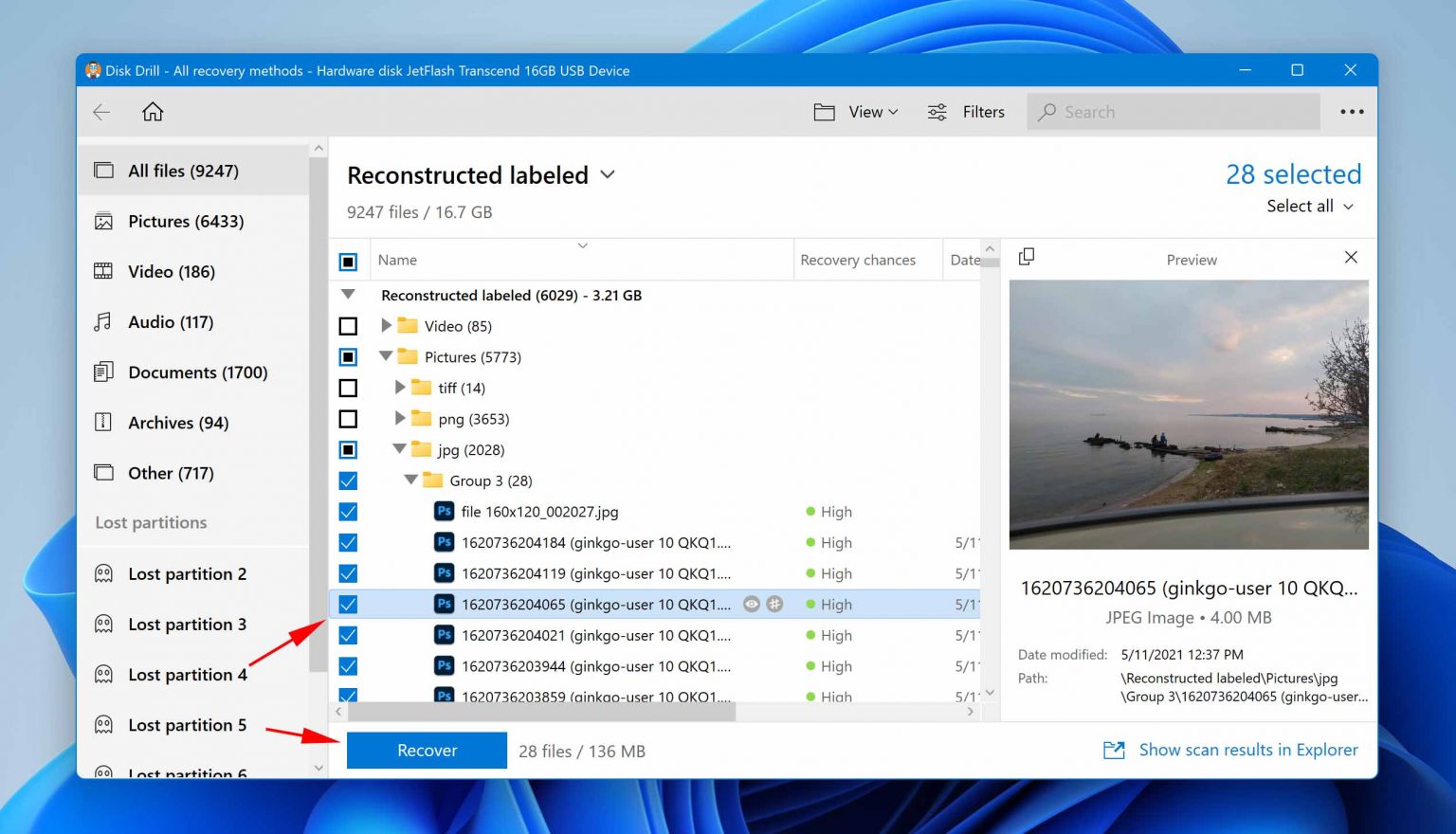Click the ghost icon beside Lost partition 3
Image resolution: width=1456 pixels, height=834 pixels.
pos(104,624)
